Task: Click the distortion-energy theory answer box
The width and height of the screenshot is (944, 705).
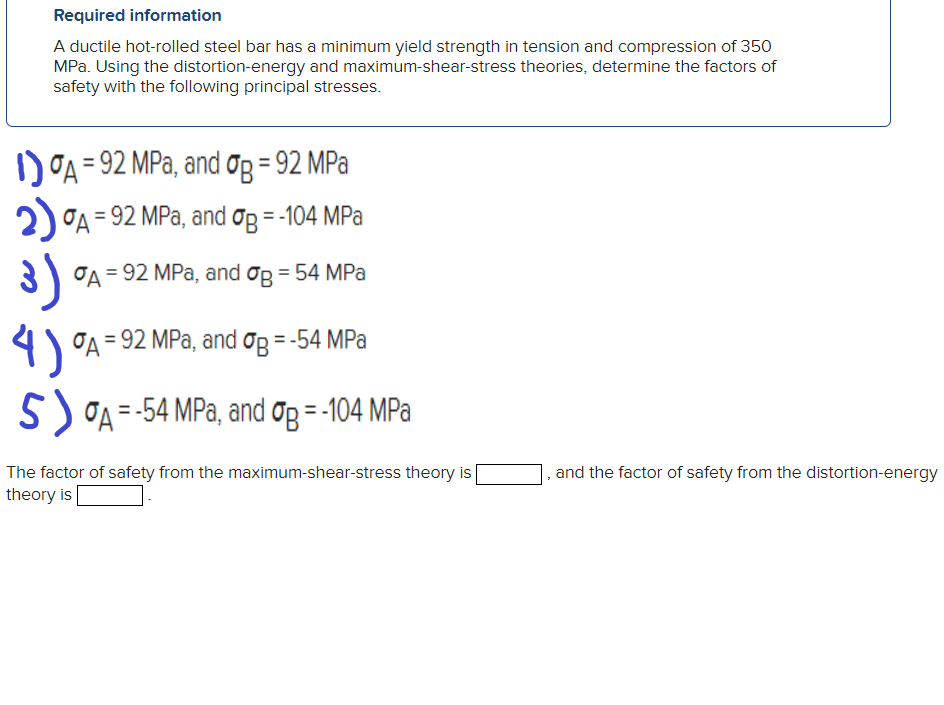Action: [109, 495]
